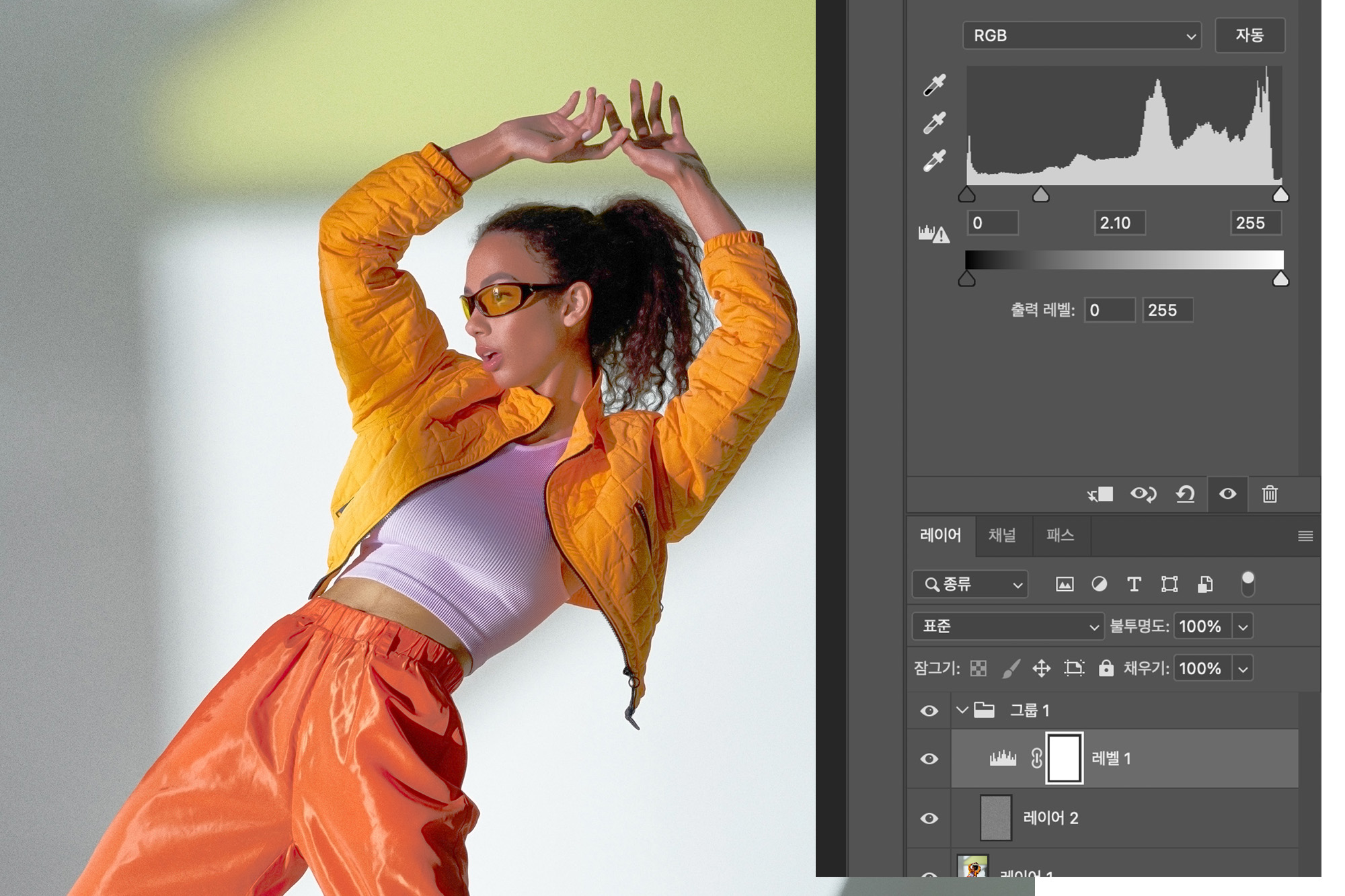Hide the 그룹 1 group
1345x896 pixels.
(929, 710)
